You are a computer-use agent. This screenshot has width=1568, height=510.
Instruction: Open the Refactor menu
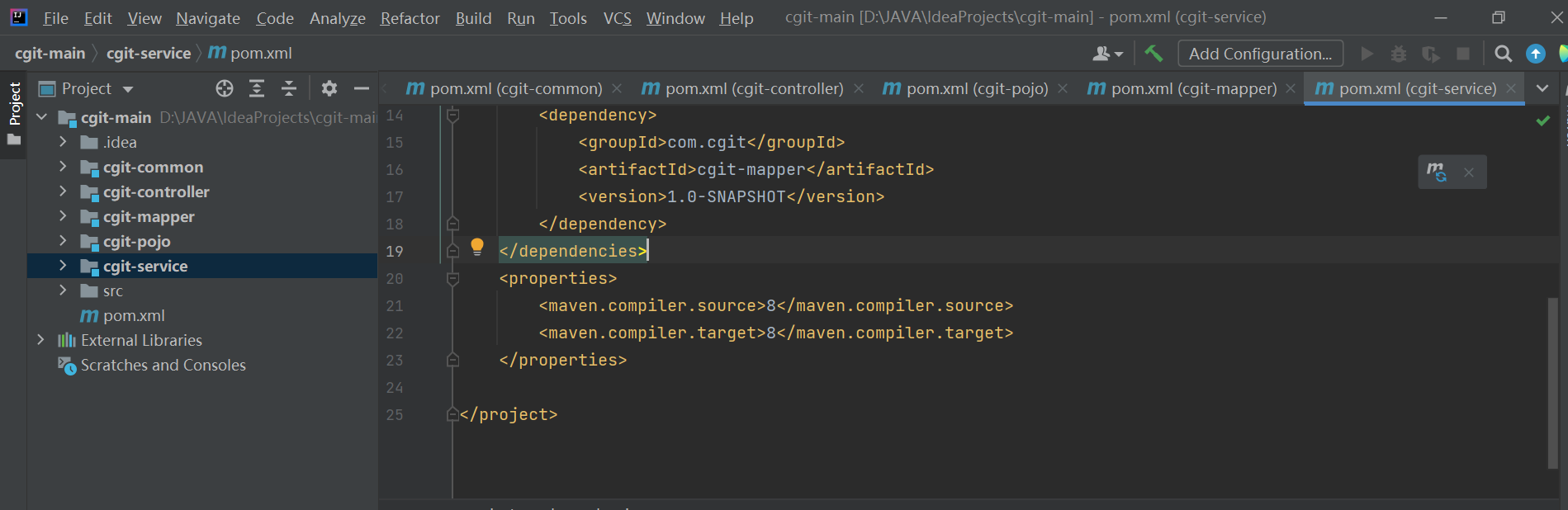pyautogui.click(x=410, y=18)
